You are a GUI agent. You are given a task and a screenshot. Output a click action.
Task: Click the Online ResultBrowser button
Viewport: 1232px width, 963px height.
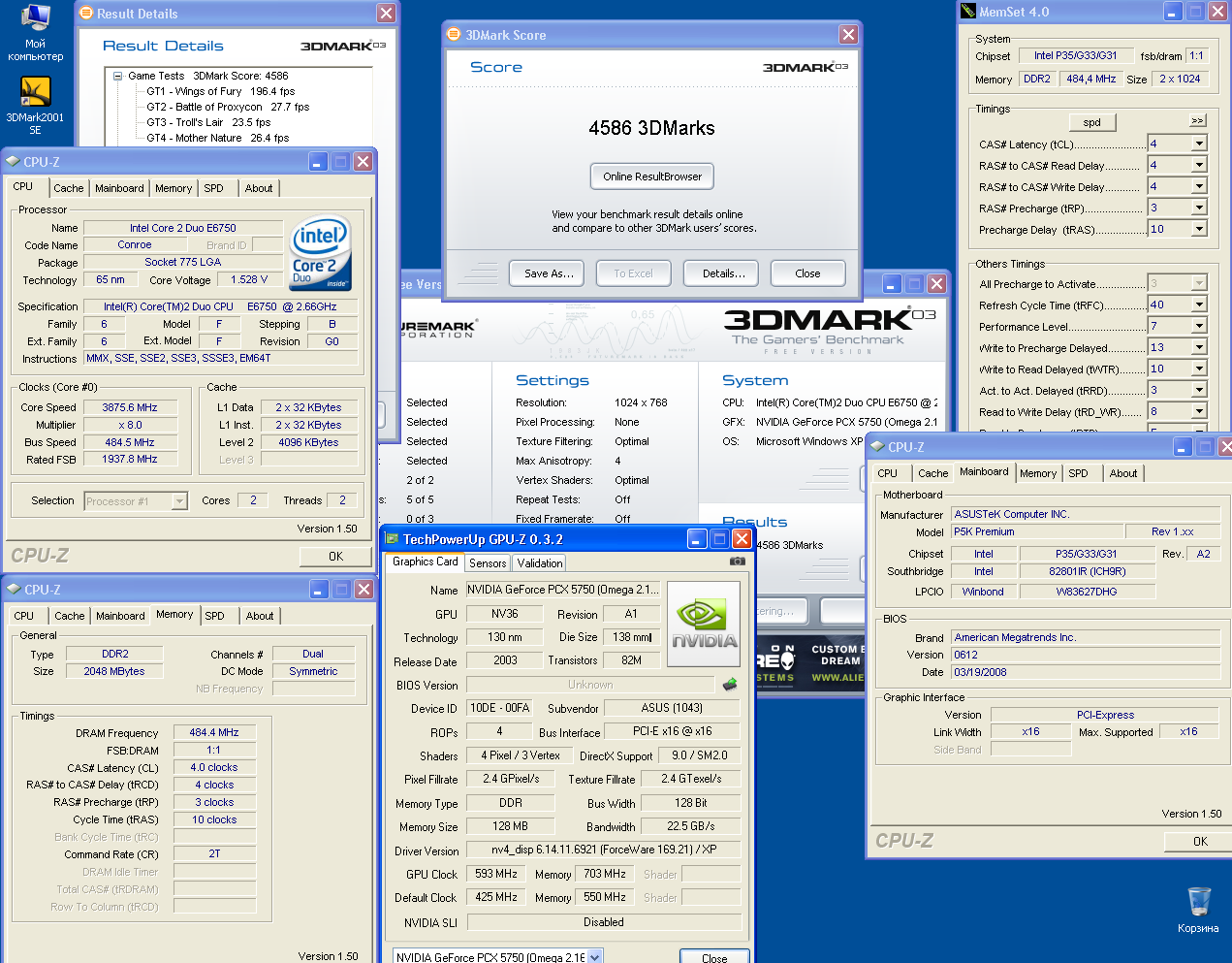[652, 177]
